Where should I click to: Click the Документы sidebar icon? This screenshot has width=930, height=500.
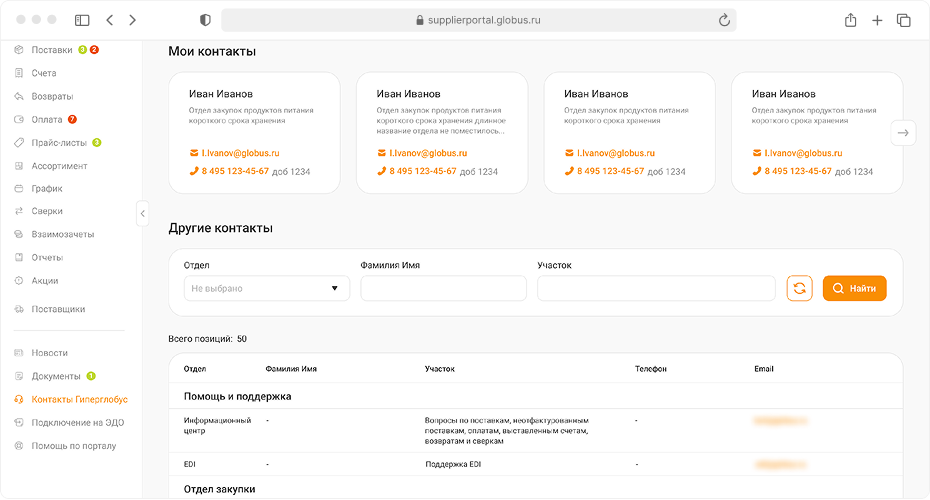point(19,376)
